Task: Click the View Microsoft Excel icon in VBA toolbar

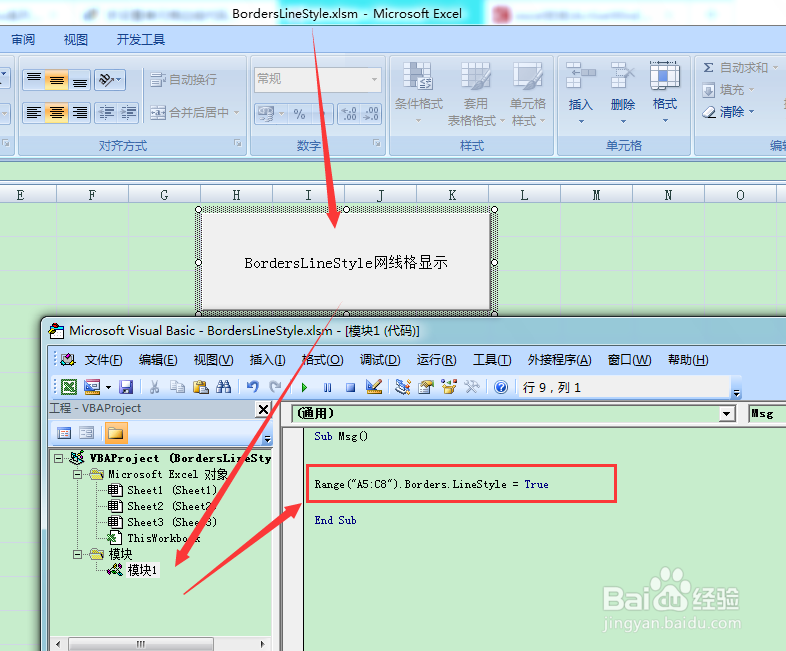Action: pyautogui.click(x=69, y=387)
